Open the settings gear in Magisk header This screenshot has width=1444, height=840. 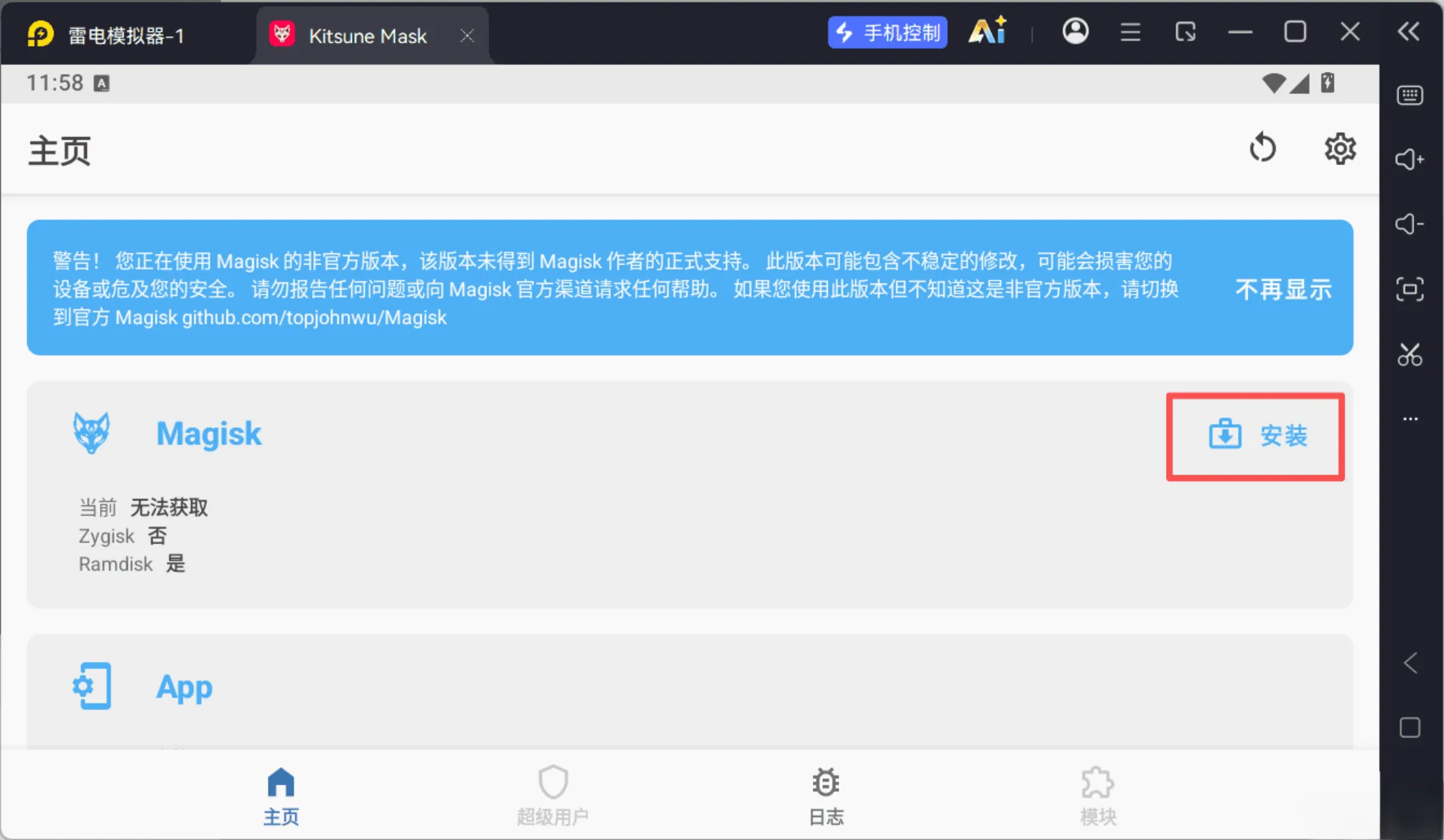1339,149
